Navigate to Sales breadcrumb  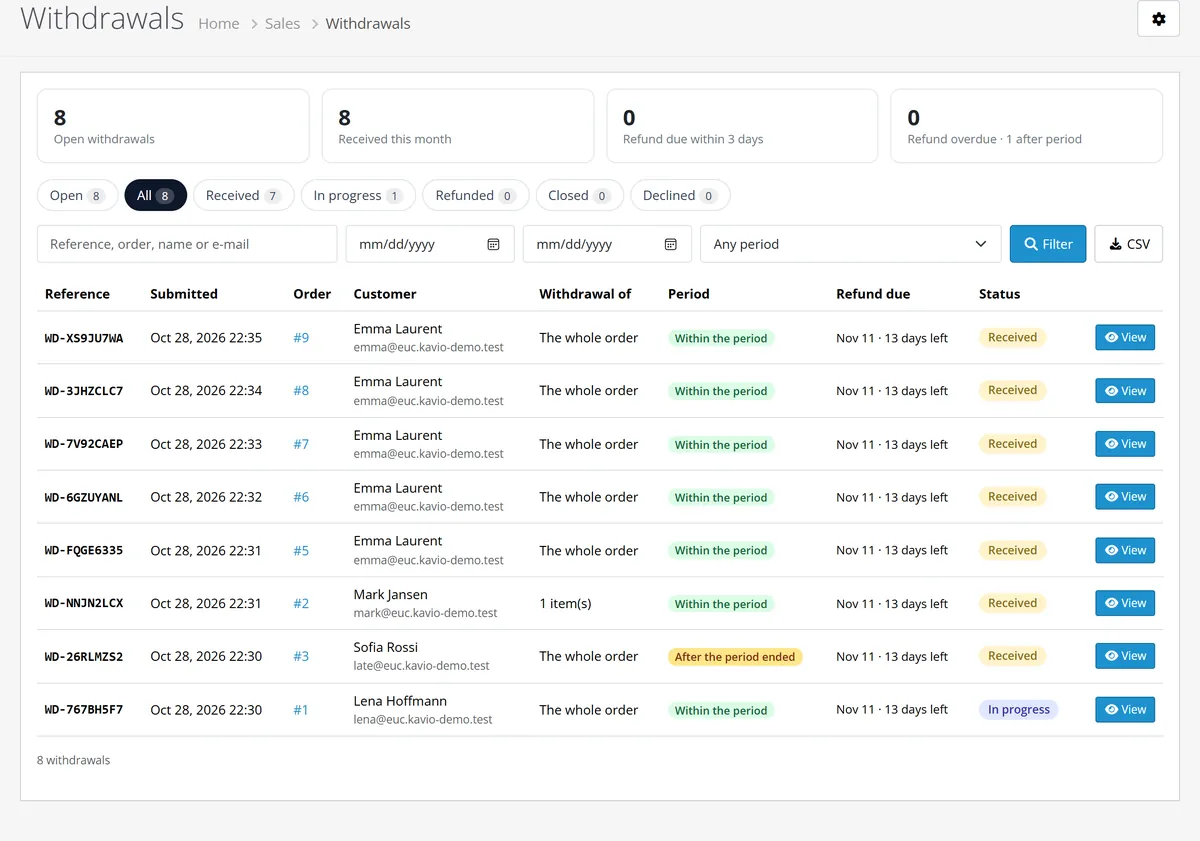tap(283, 23)
